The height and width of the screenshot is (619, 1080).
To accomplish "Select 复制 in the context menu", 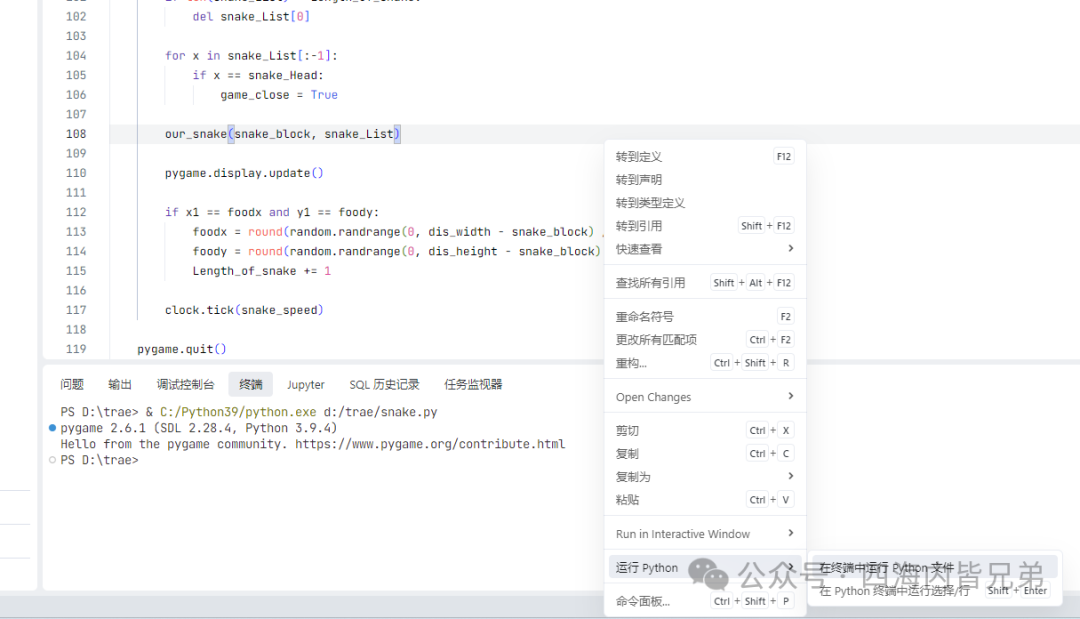I will 705,454.
